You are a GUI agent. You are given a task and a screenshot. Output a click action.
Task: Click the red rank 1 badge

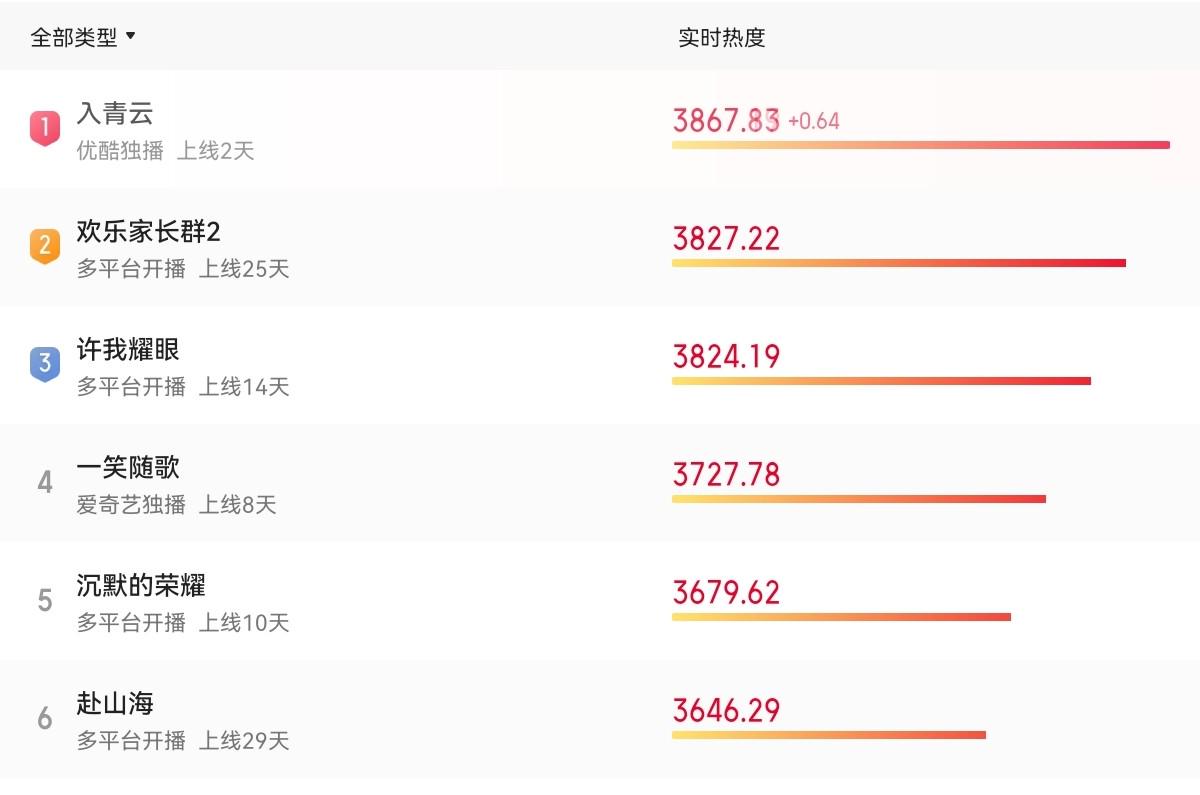click(44, 128)
